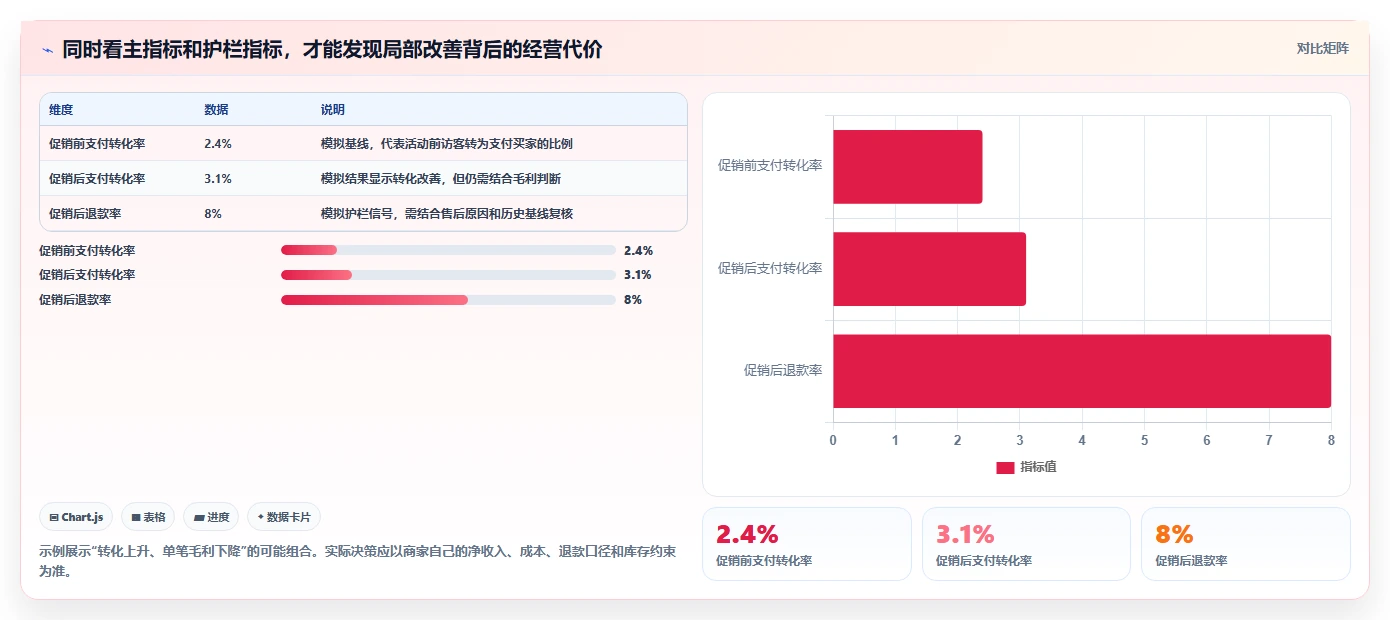Screen dimensions: 1390x620
Task: Click the 促销后支付转化率 label beside its progress bar
Action: pyautogui.click(x=87, y=275)
